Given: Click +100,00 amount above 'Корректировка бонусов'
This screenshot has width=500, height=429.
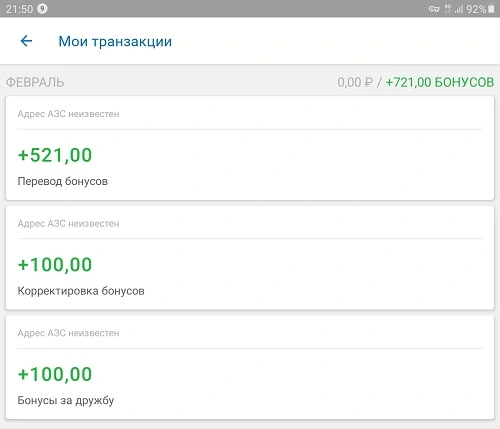Looking at the screenshot, I should click(x=55, y=265).
